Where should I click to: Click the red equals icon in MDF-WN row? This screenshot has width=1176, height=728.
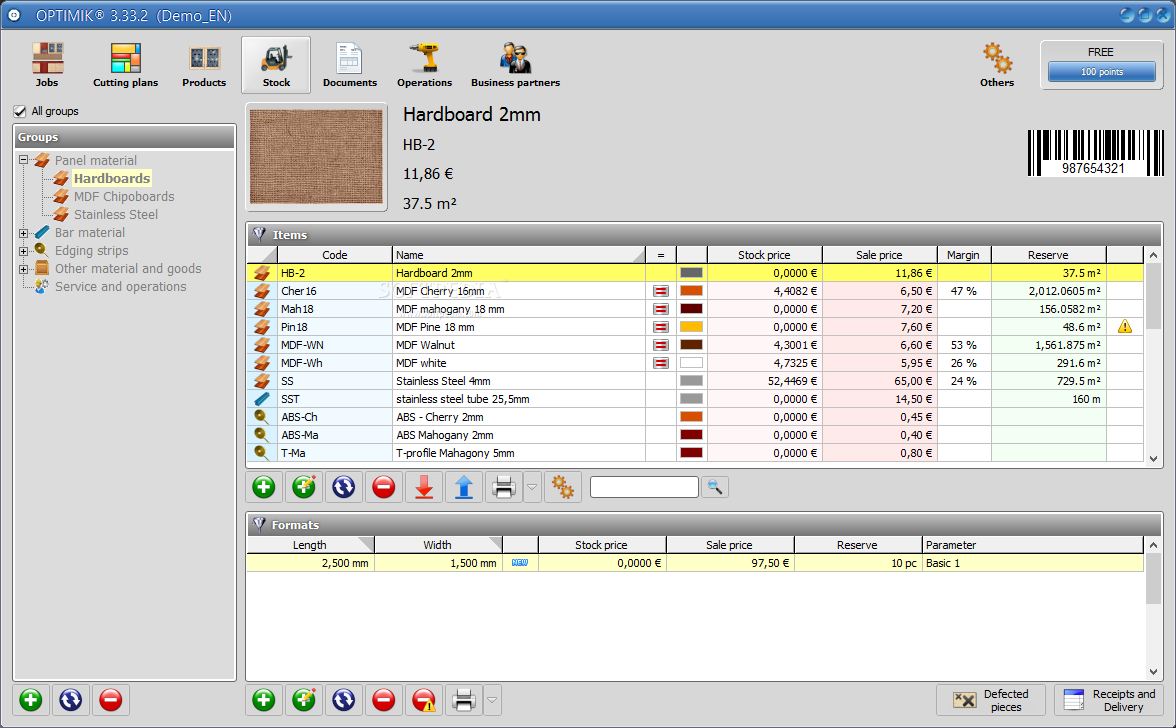pos(661,345)
